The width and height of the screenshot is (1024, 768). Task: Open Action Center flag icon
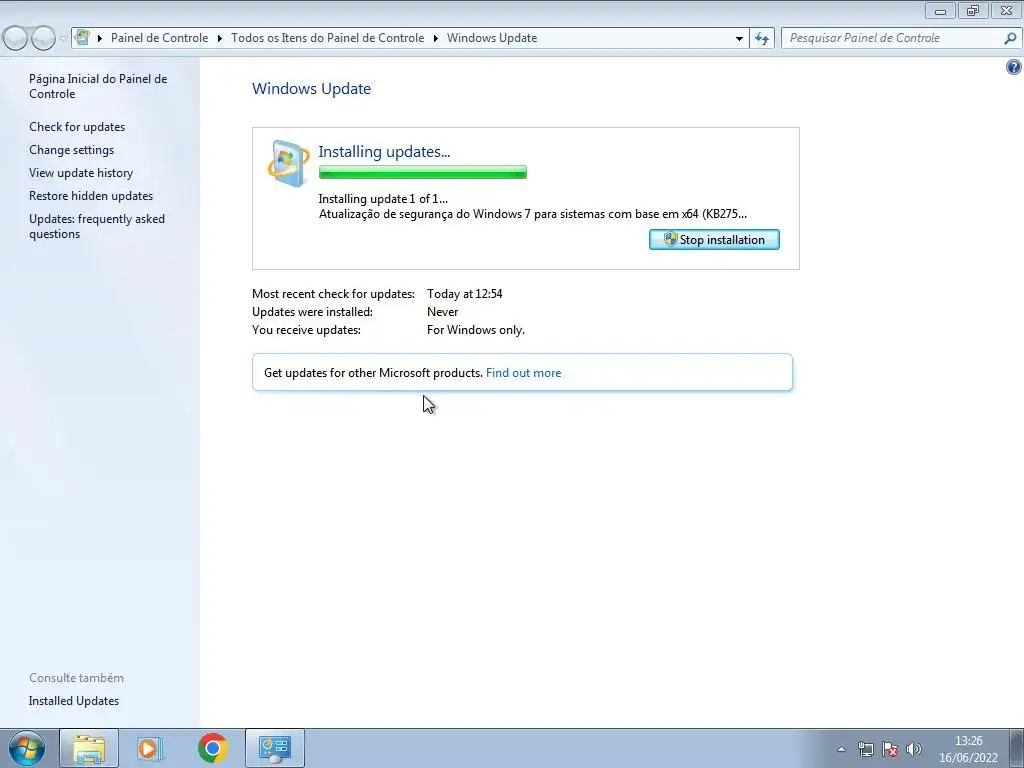point(889,749)
